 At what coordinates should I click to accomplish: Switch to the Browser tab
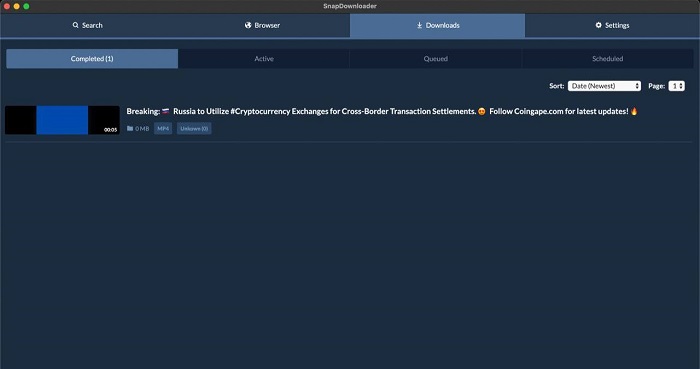coord(262,25)
